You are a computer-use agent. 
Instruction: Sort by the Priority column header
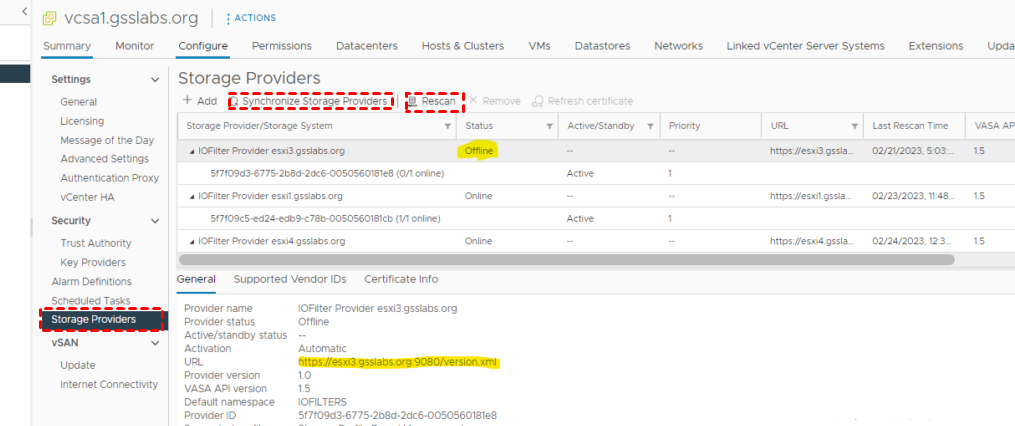coord(685,126)
